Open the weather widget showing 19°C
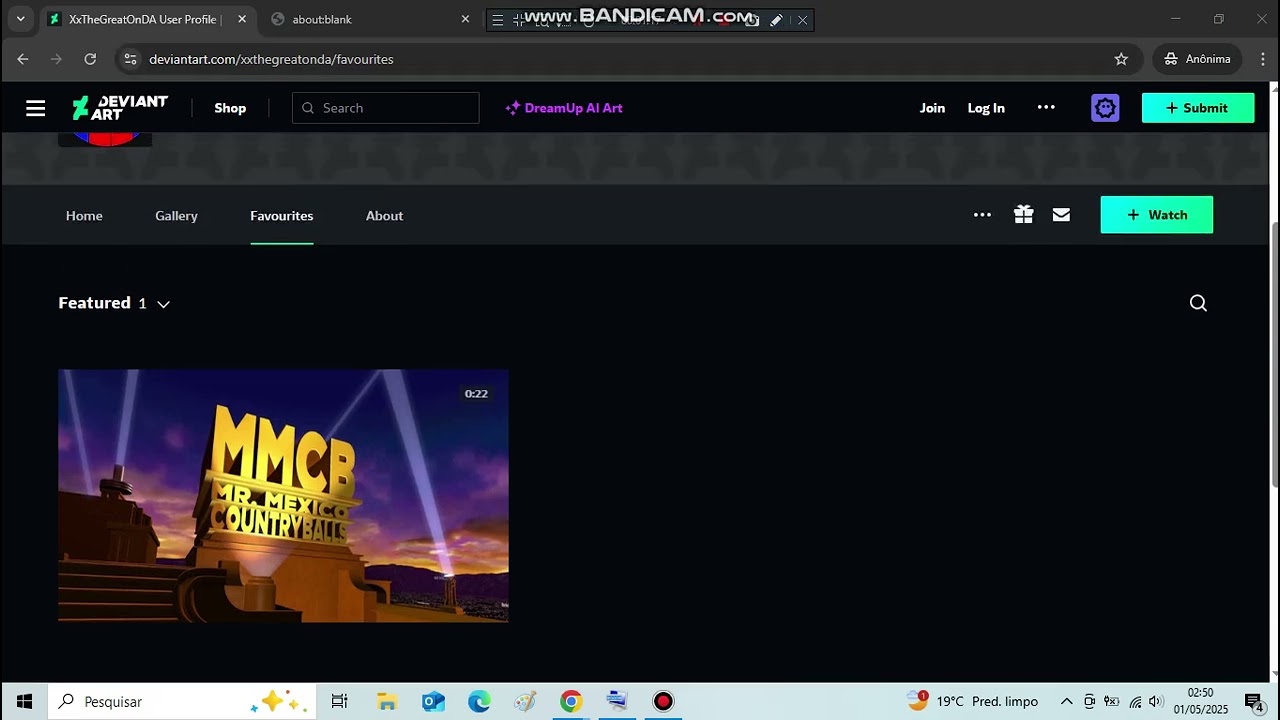This screenshot has height=720, width=1280. pos(972,701)
